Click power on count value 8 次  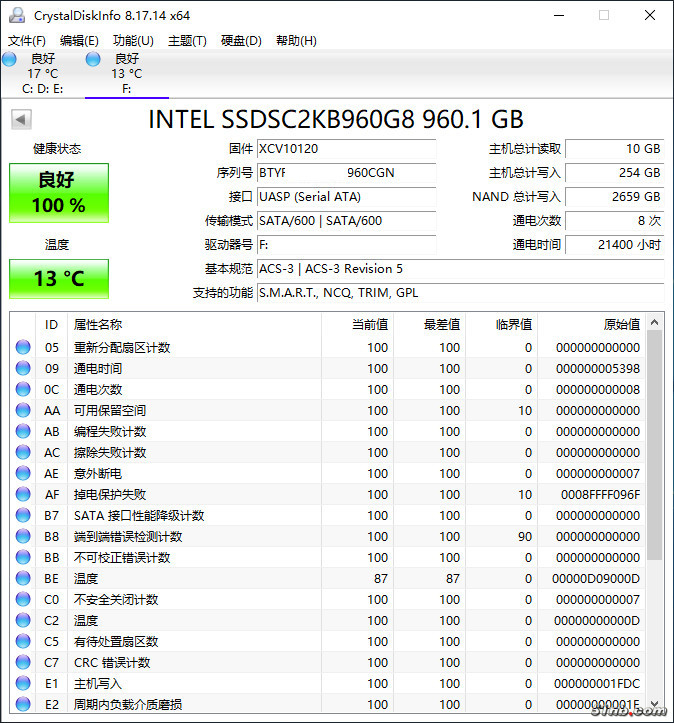click(615, 221)
